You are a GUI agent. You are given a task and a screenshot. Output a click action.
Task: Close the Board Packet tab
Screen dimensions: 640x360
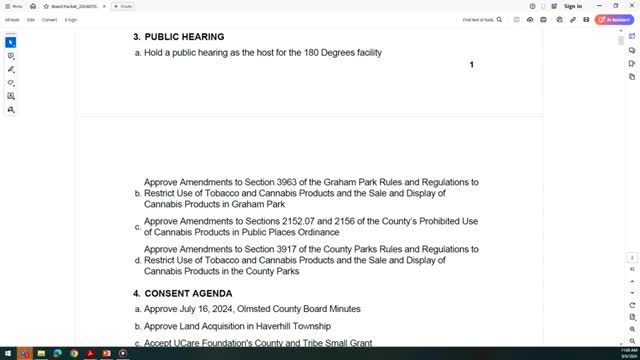tap(104, 7)
